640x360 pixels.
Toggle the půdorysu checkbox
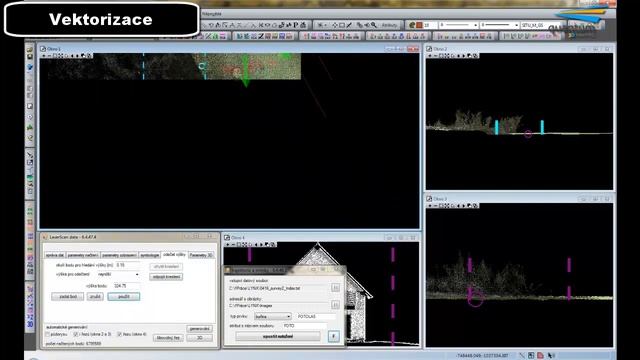48,334
